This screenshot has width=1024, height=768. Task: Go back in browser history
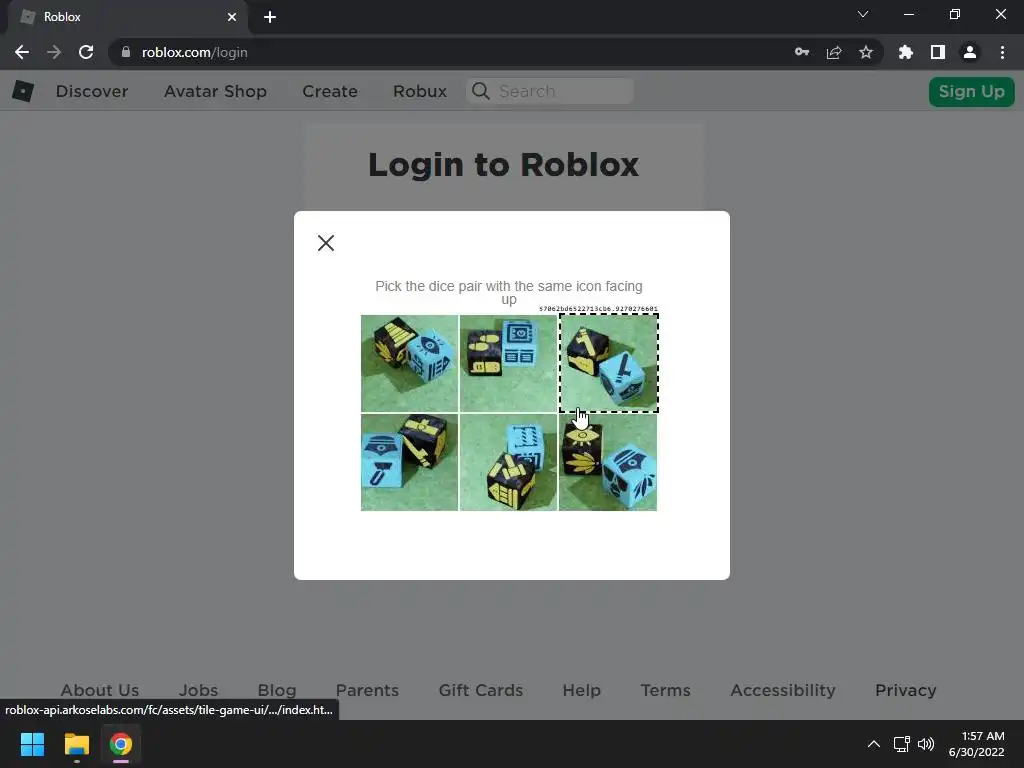[x=22, y=52]
